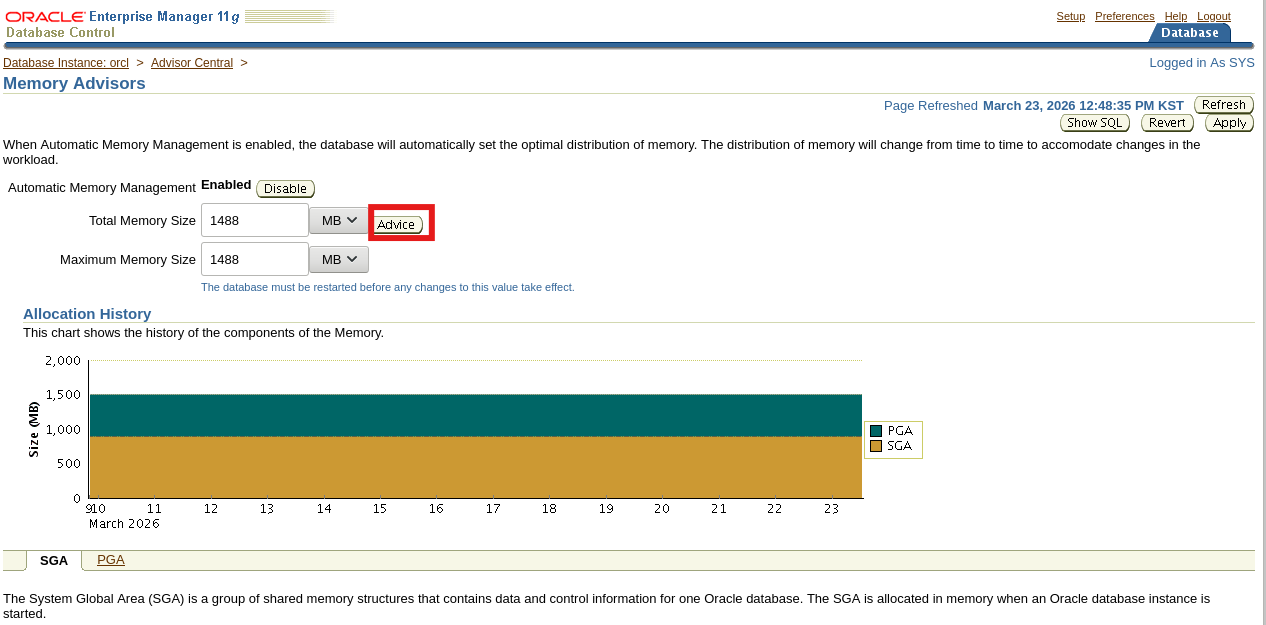Click the PGA legend color swatch

(x=876, y=431)
